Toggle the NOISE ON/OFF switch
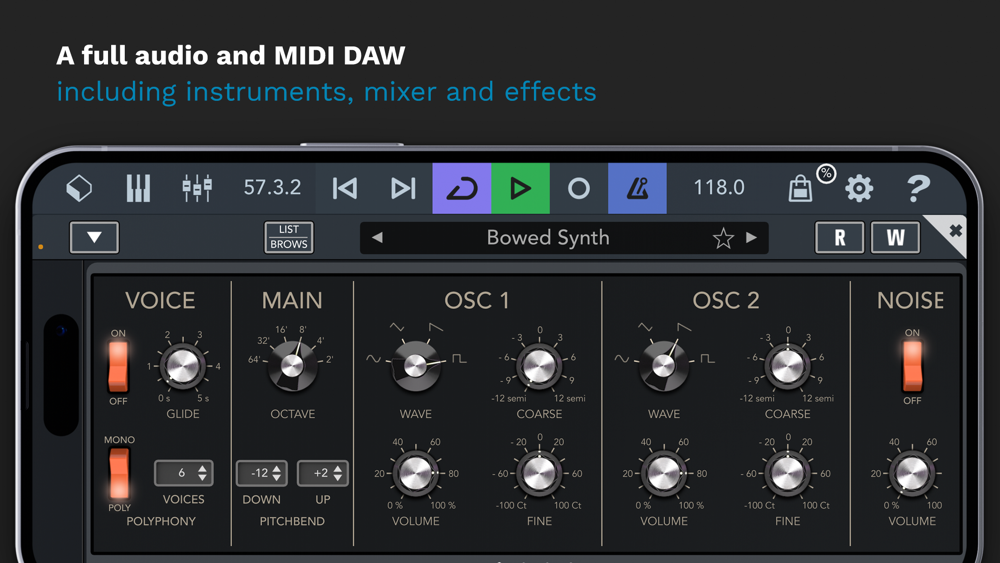The width and height of the screenshot is (1000, 563). coord(912,367)
